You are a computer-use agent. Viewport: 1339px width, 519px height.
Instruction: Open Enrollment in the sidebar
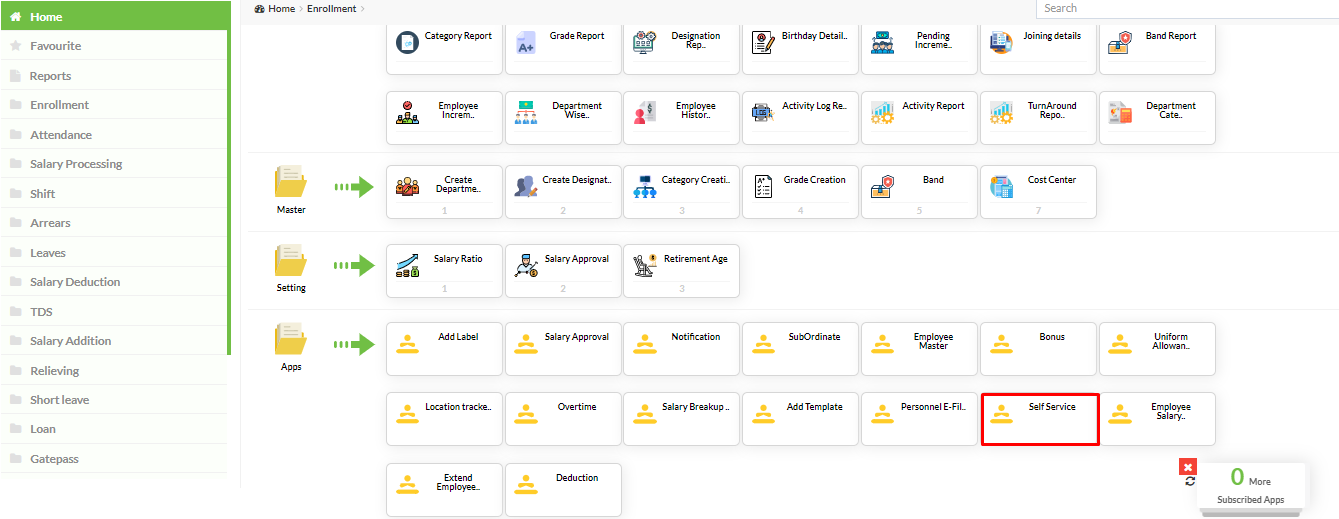click(114, 105)
